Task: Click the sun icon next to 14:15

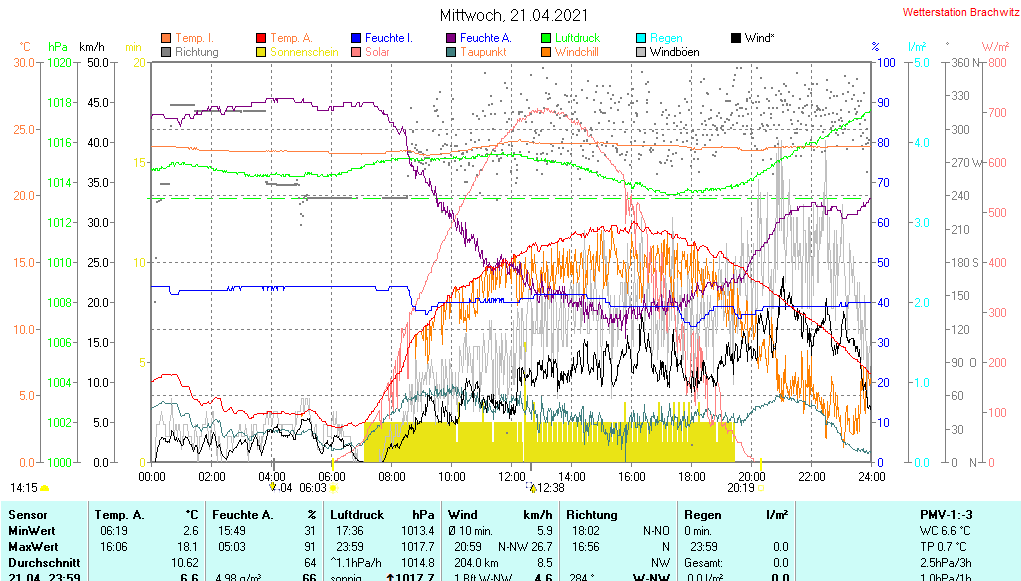Action: tap(45, 488)
